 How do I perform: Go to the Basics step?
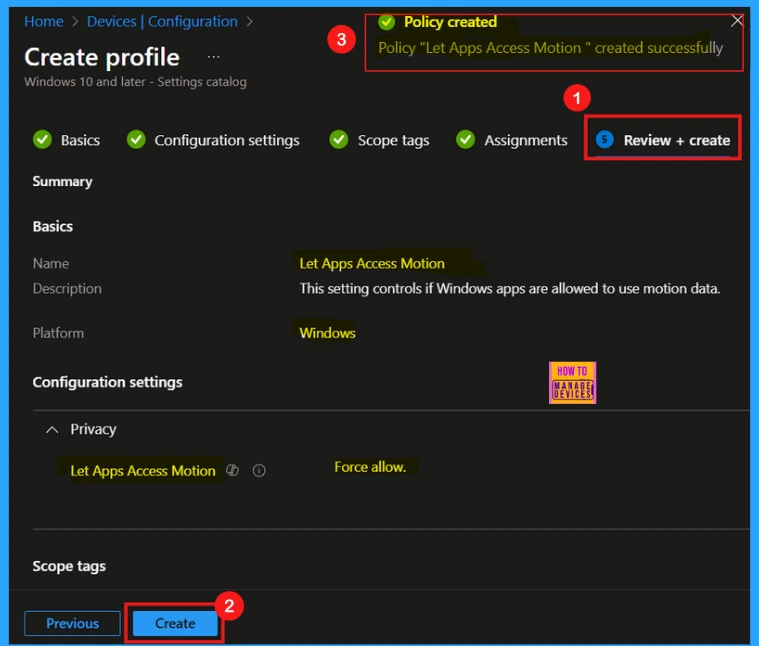[67, 140]
